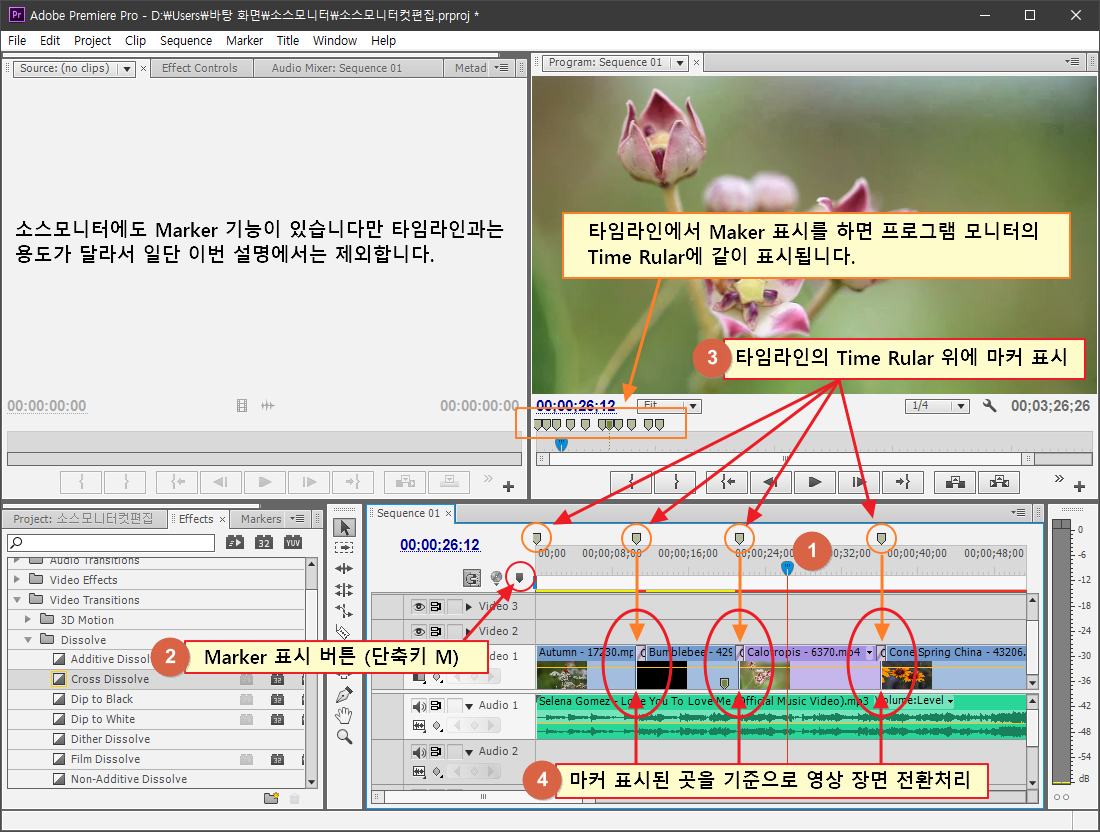Select the Hand tool
The width and height of the screenshot is (1100, 832).
pos(344,716)
